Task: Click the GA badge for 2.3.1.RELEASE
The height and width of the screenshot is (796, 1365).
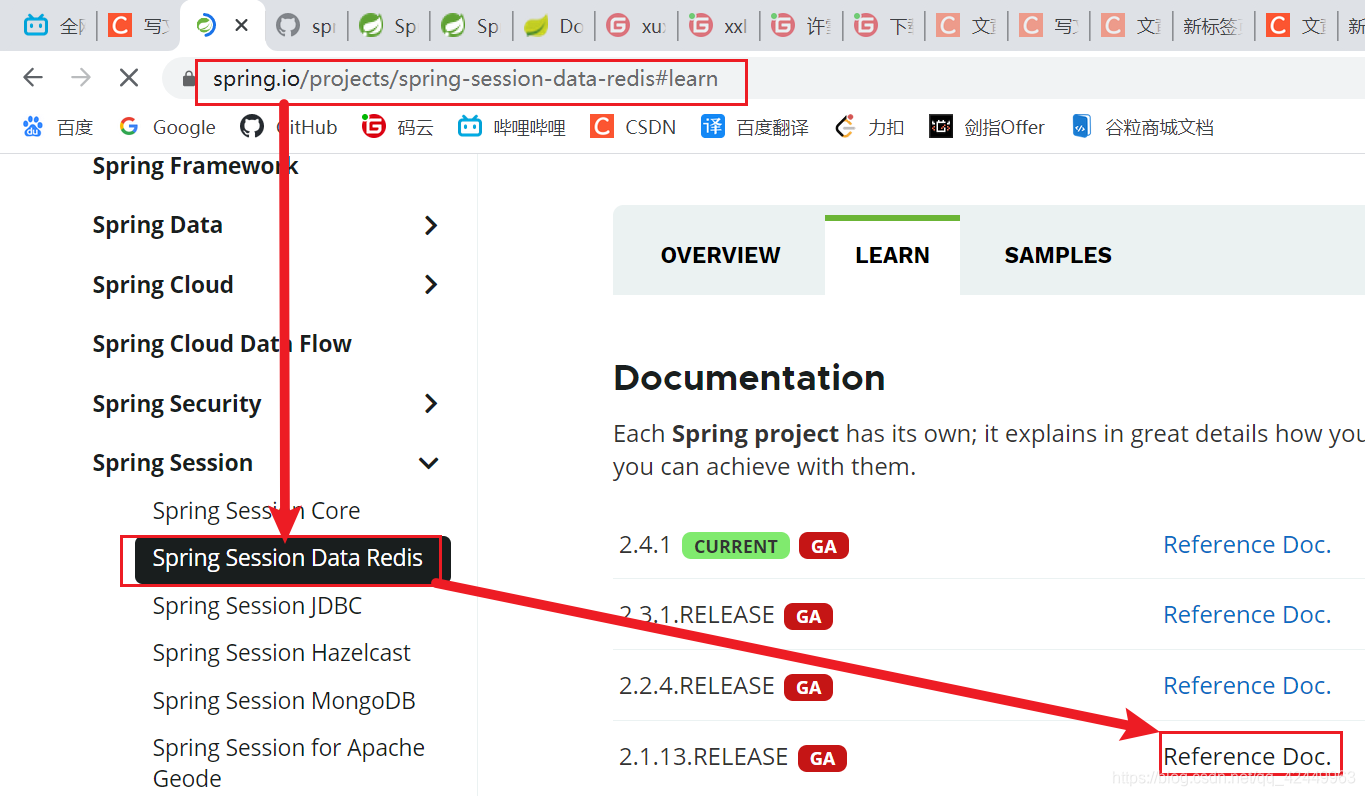Action: click(x=808, y=617)
